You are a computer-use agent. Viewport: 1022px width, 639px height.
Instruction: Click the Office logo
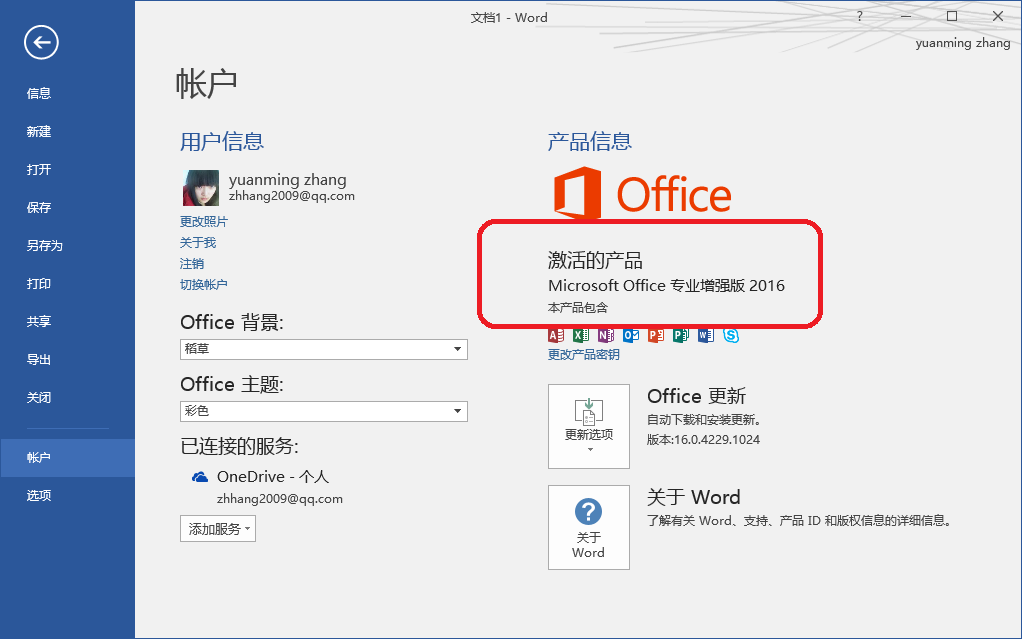(642, 192)
